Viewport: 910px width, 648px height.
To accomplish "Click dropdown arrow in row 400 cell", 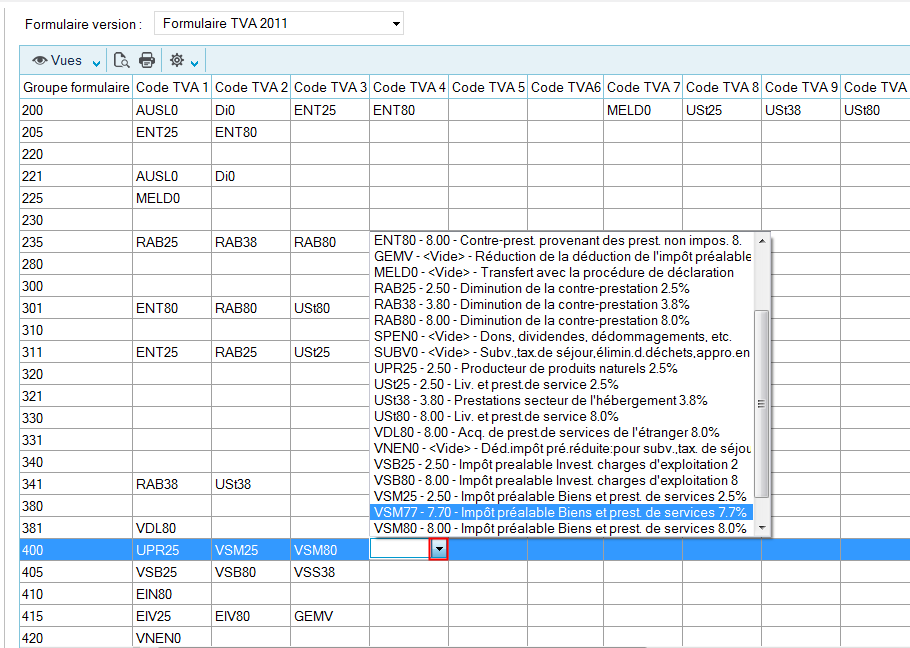I will click(x=437, y=549).
